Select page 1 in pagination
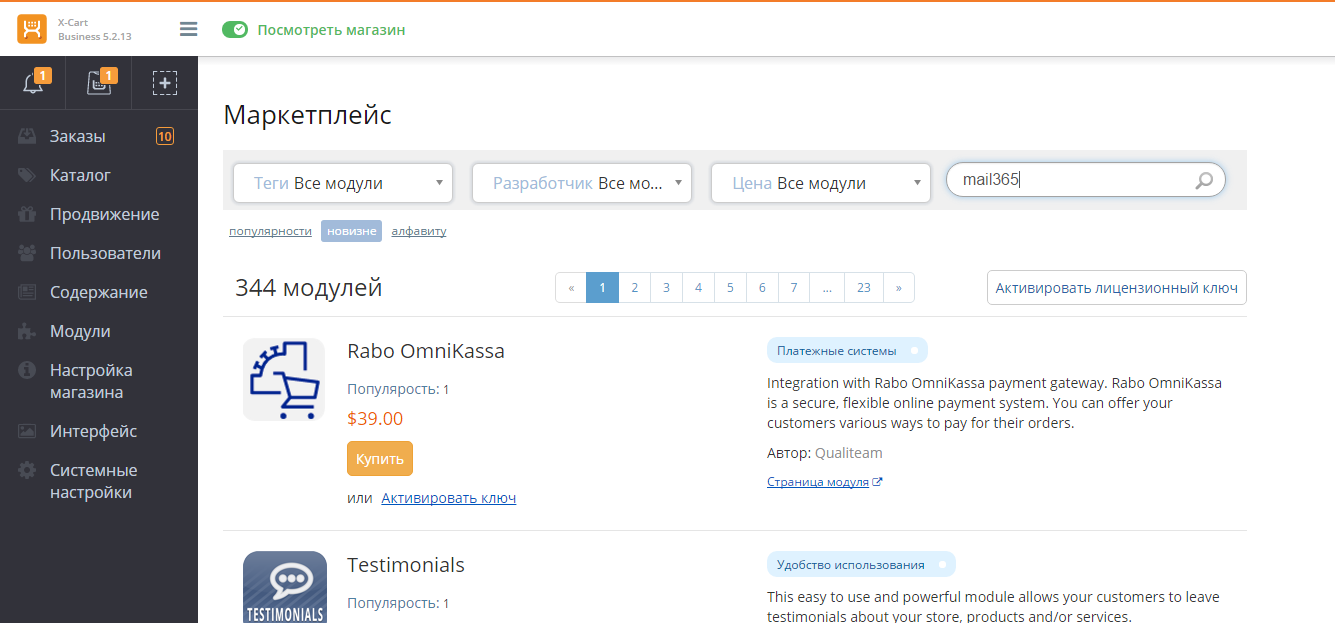The width and height of the screenshot is (1335, 623). point(602,287)
